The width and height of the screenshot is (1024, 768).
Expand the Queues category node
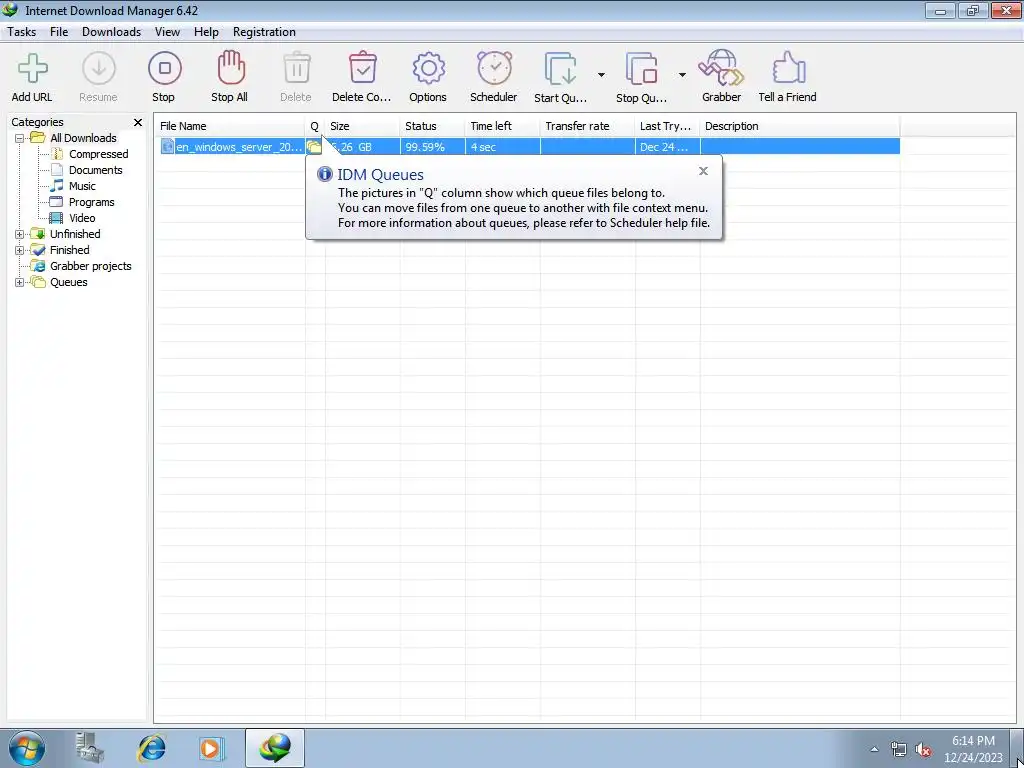pyautogui.click(x=20, y=283)
